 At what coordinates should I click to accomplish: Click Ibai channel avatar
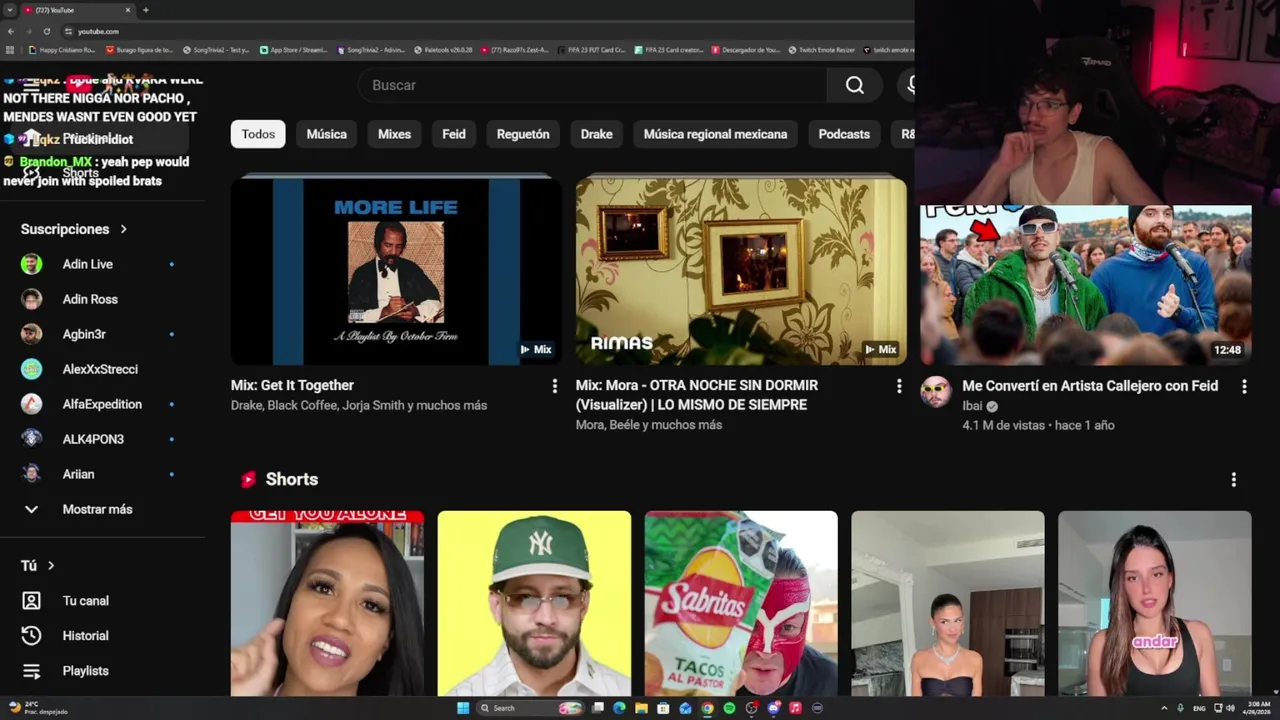(936, 392)
